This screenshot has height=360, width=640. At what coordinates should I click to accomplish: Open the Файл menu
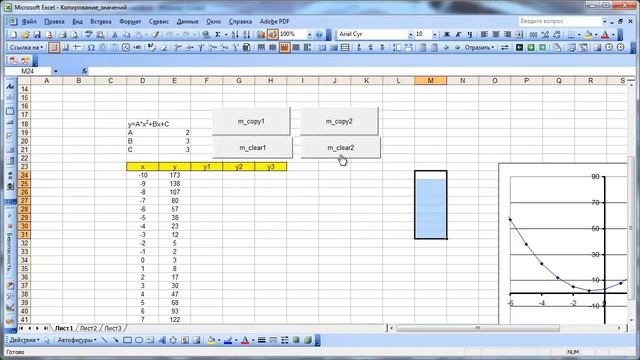pos(29,21)
